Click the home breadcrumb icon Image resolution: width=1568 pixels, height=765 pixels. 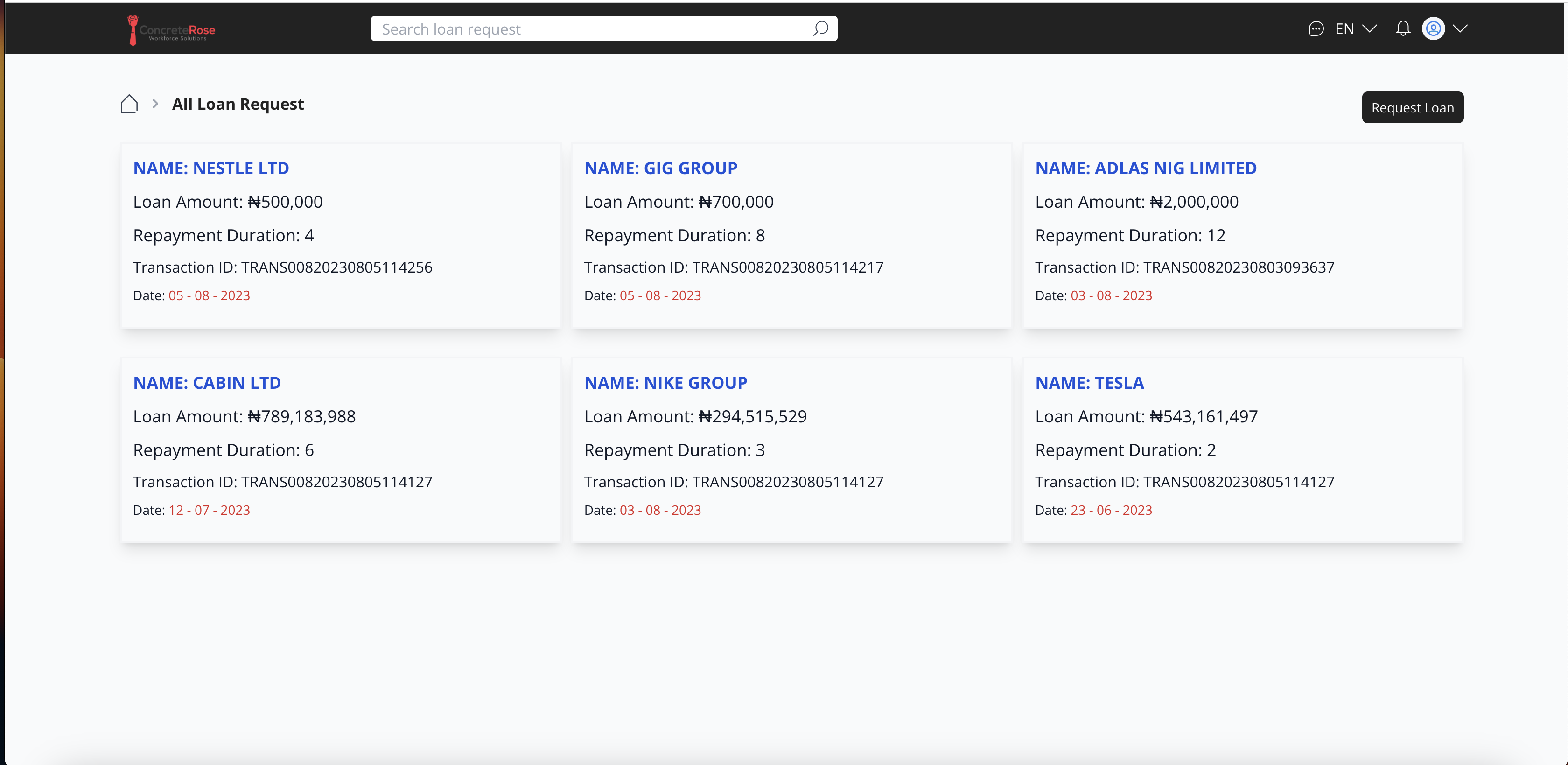128,104
